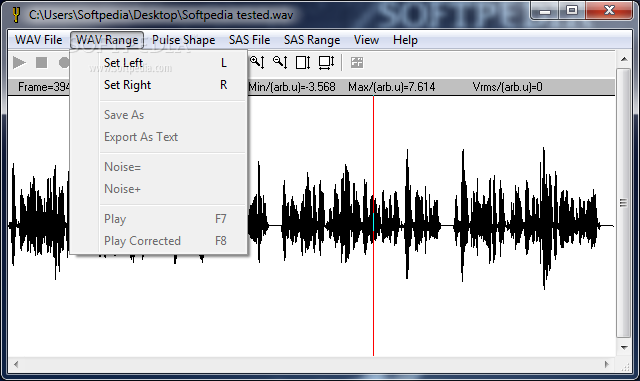Maximize the application window
Image resolution: width=640 pixels, height=381 pixels.
coord(572,11)
